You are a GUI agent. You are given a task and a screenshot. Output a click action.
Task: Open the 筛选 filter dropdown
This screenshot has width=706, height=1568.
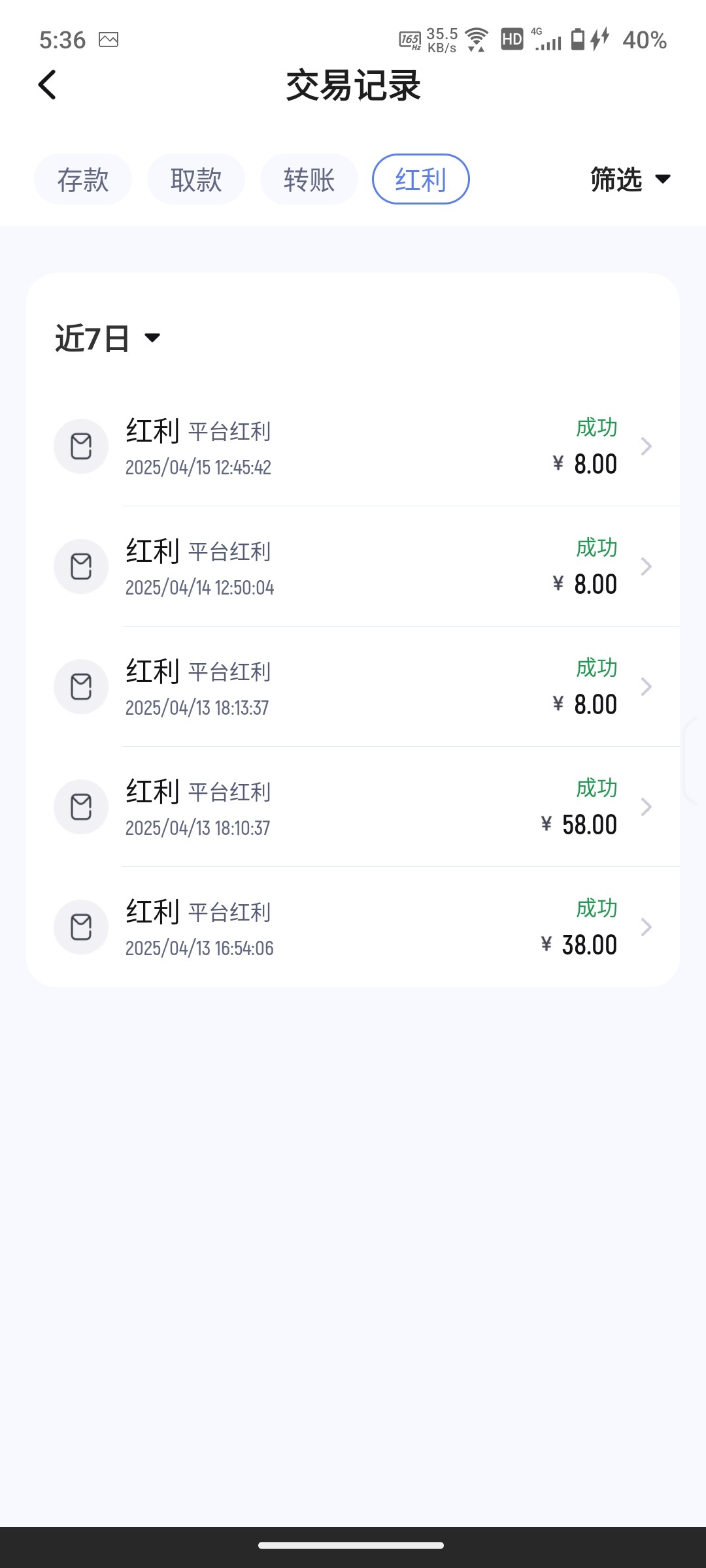630,179
